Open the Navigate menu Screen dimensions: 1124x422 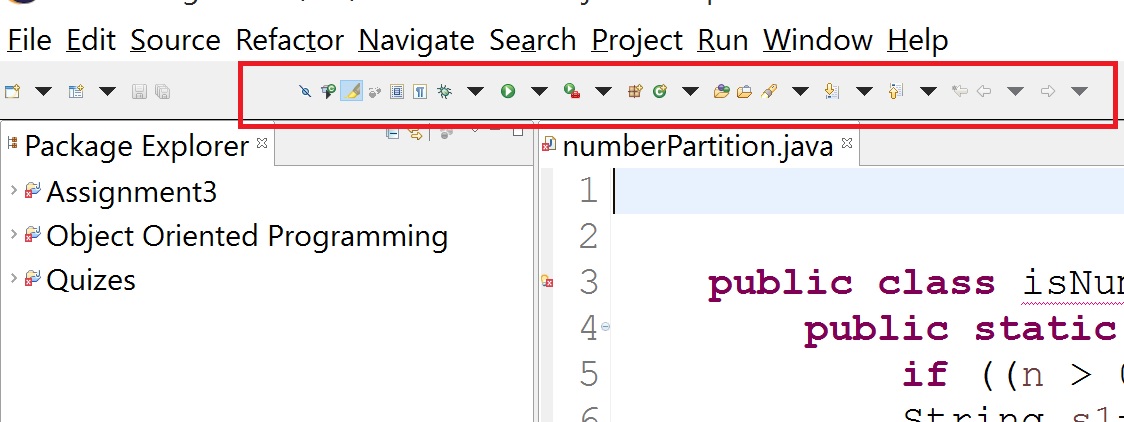coord(416,40)
